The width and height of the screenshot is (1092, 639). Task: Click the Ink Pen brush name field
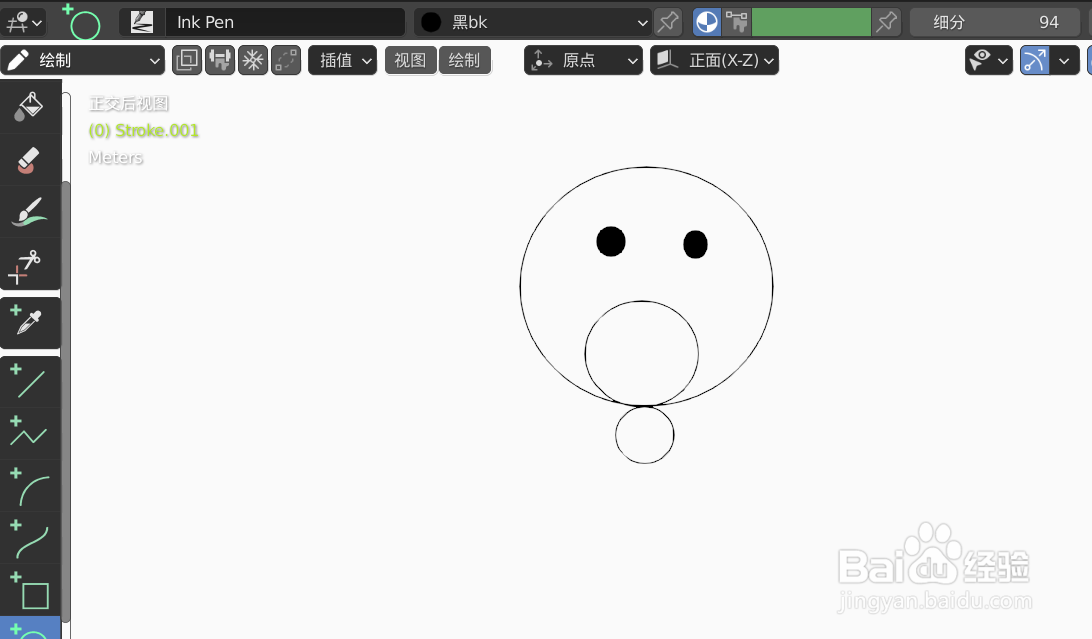coord(285,22)
